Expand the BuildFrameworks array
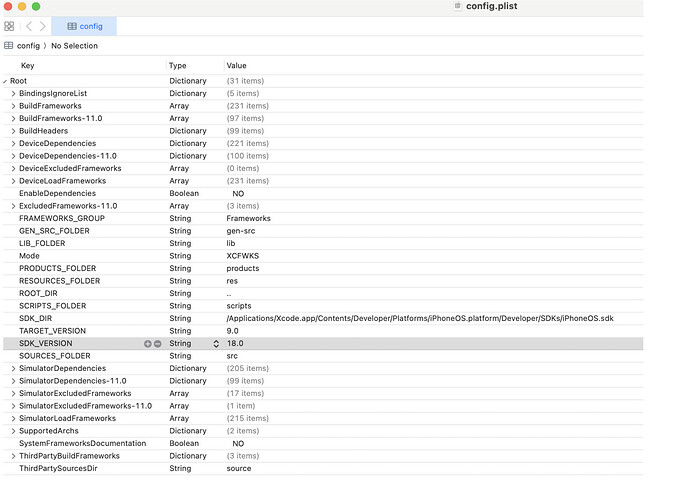682x500 pixels. coord(13,106)
